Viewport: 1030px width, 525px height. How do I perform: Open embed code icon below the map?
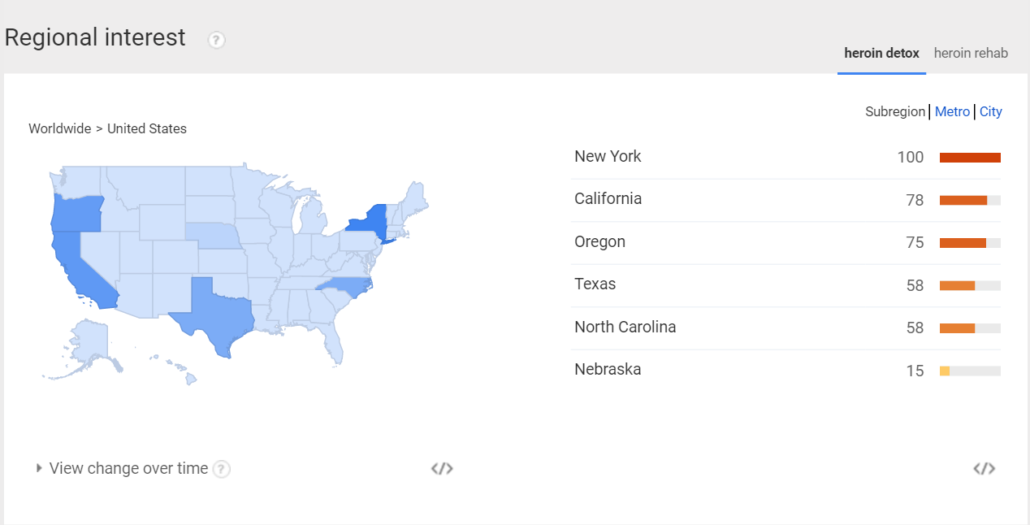[442, 468]
